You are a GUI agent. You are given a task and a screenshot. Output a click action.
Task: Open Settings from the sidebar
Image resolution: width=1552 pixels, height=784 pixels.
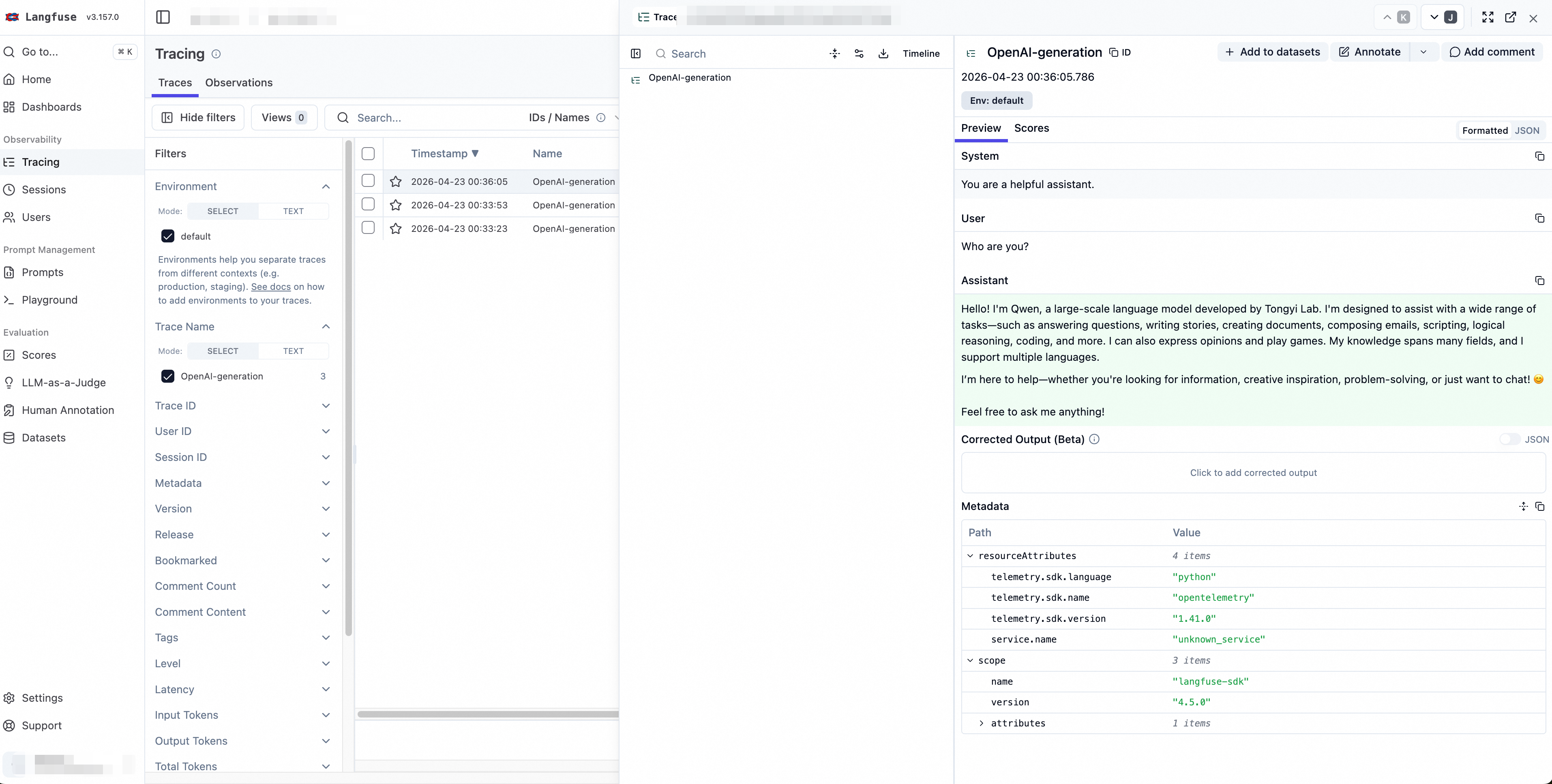pyautogui.click(x=42, y=698)
